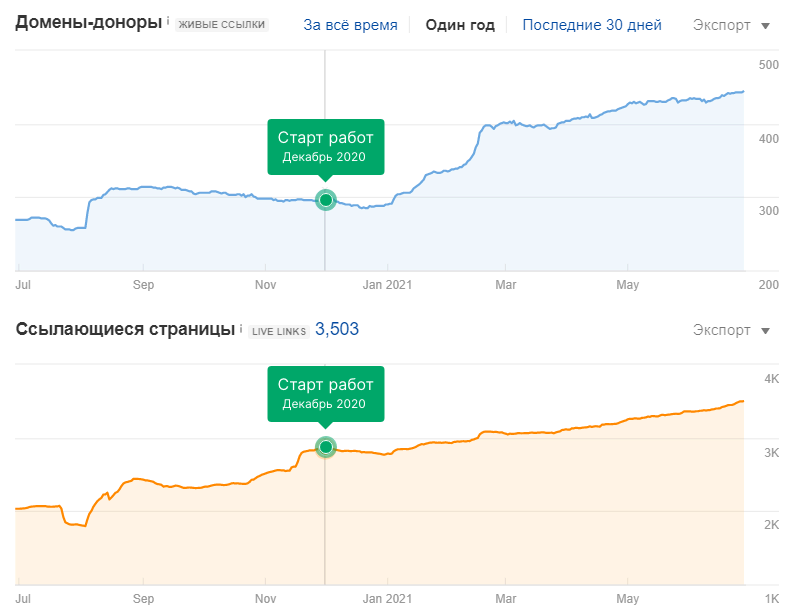Select the Один год time range
Viewport: 789px width, 616px height.
460,25
